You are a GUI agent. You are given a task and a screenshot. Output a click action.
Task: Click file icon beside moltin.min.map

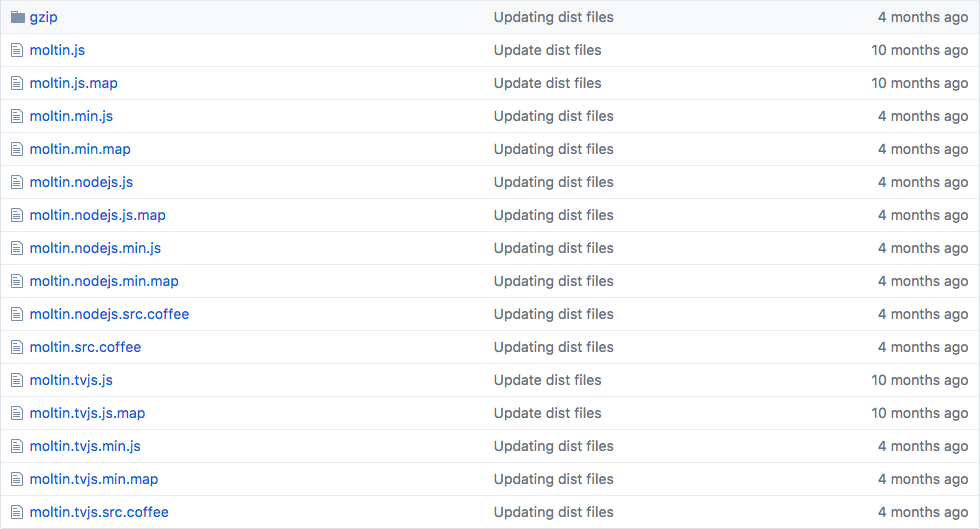tap(17, 149)
